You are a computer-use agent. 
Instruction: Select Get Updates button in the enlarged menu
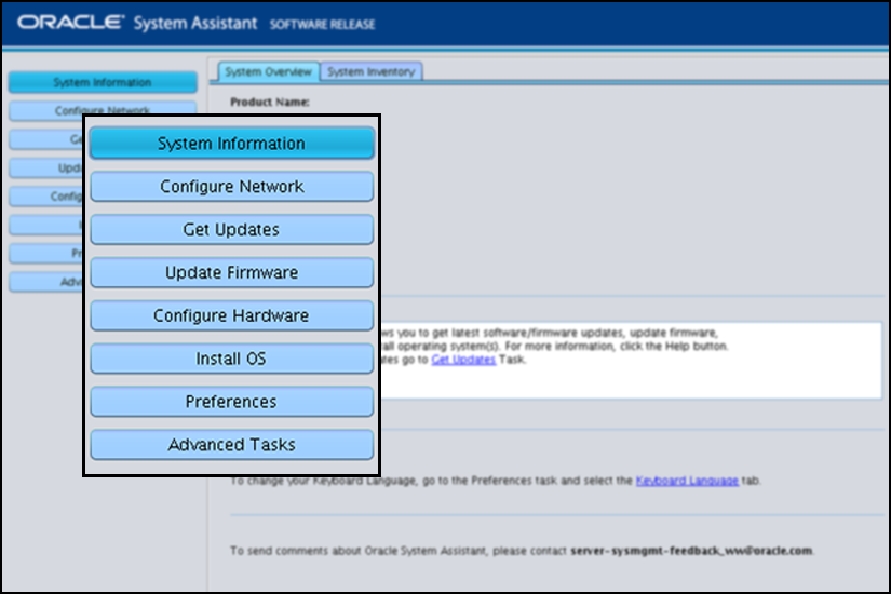232,230
